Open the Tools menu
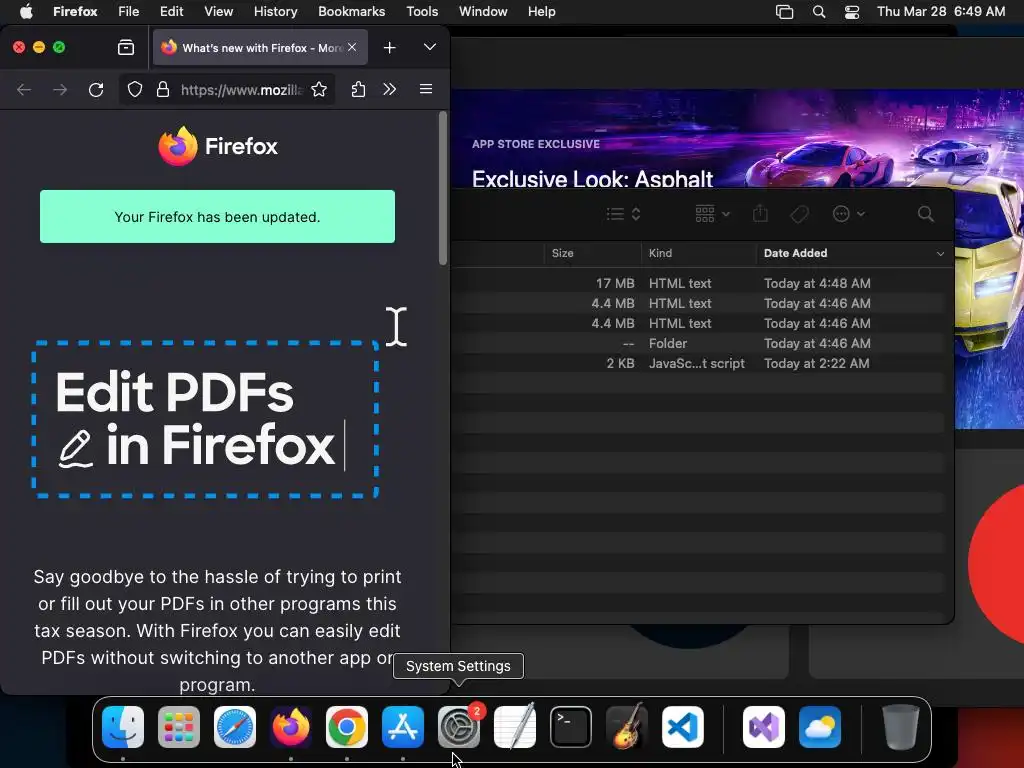This screenshot has width=1024, height=768. click(x=422, y=12)
